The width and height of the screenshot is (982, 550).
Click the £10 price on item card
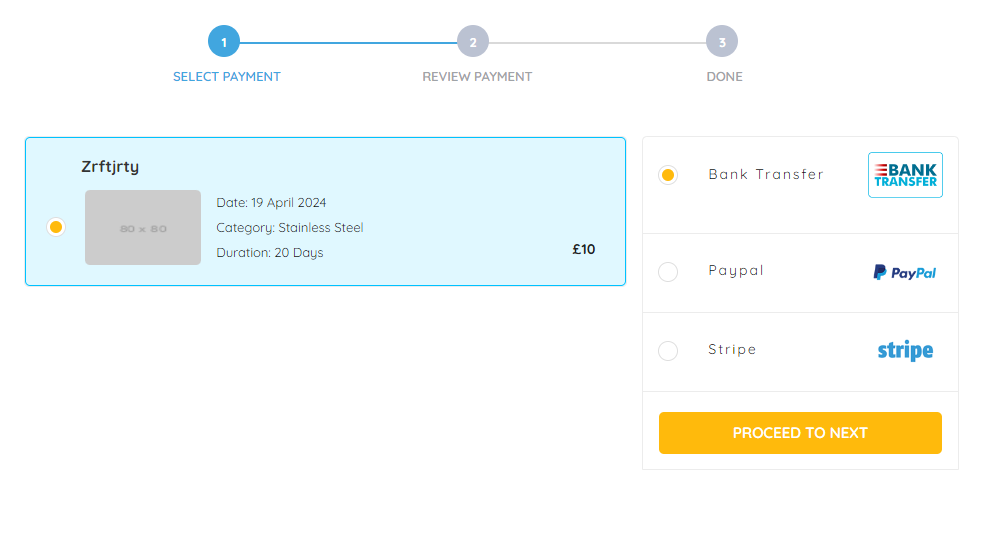coord(584,249)
